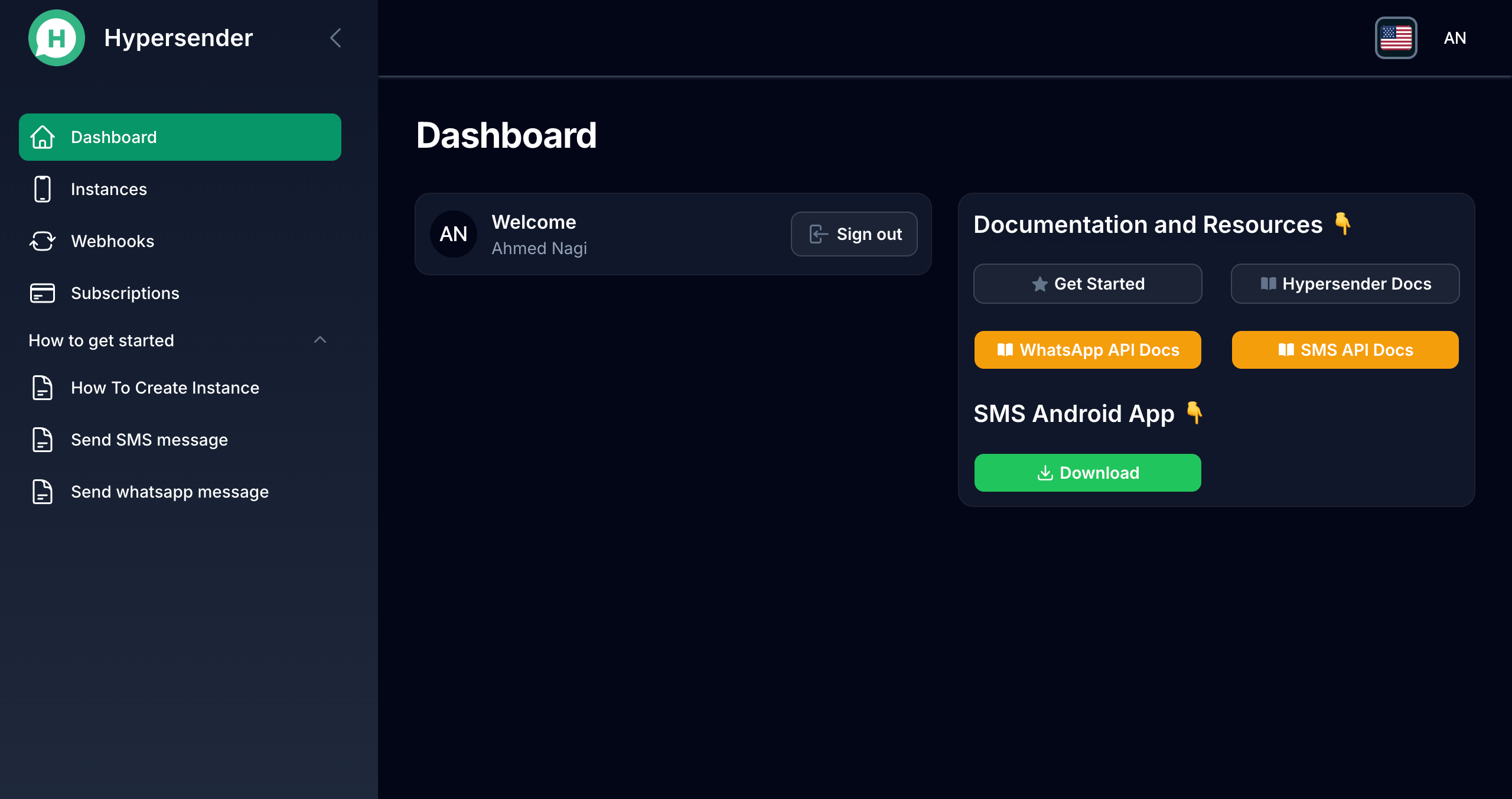Click the Welcome text in user card
Viewport: 1512px width, 799px height.
tap(534, 222)
